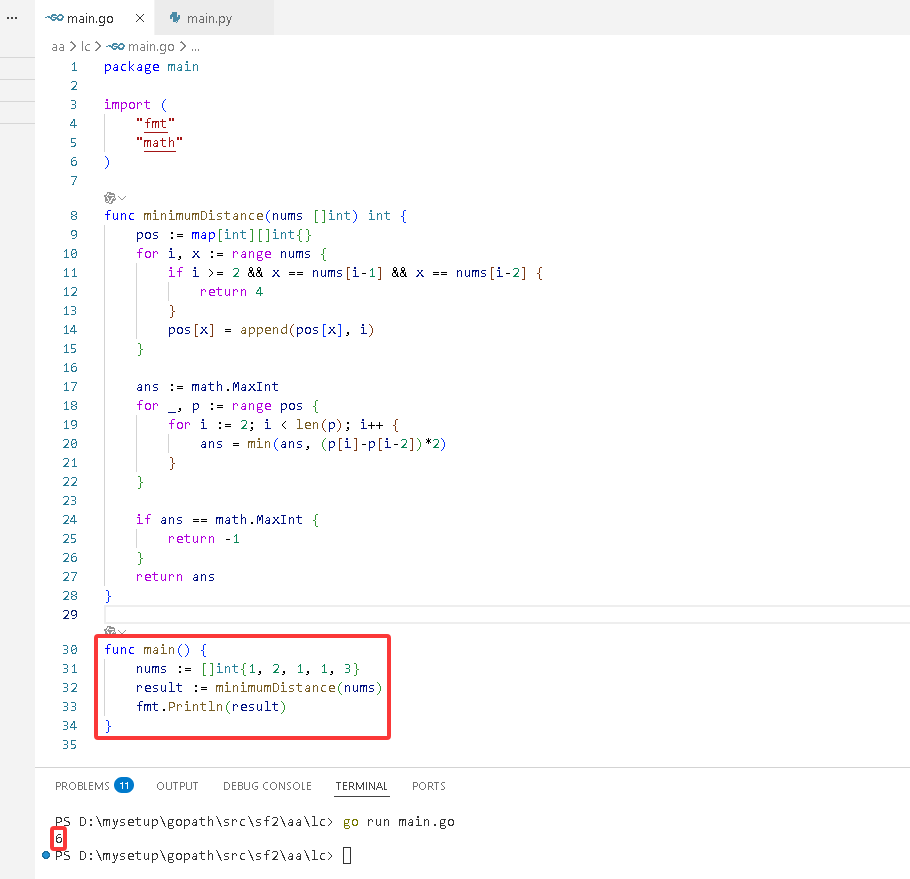
Task: Click the Python file icon in main.py tab
Action: point(175,18)
